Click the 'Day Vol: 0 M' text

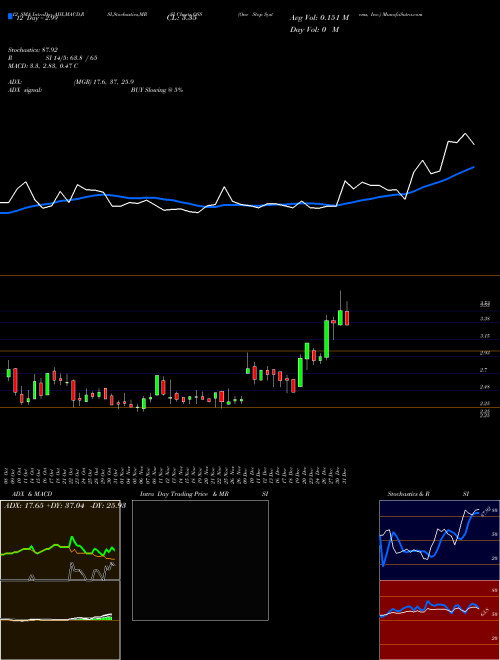coord(314,30)
